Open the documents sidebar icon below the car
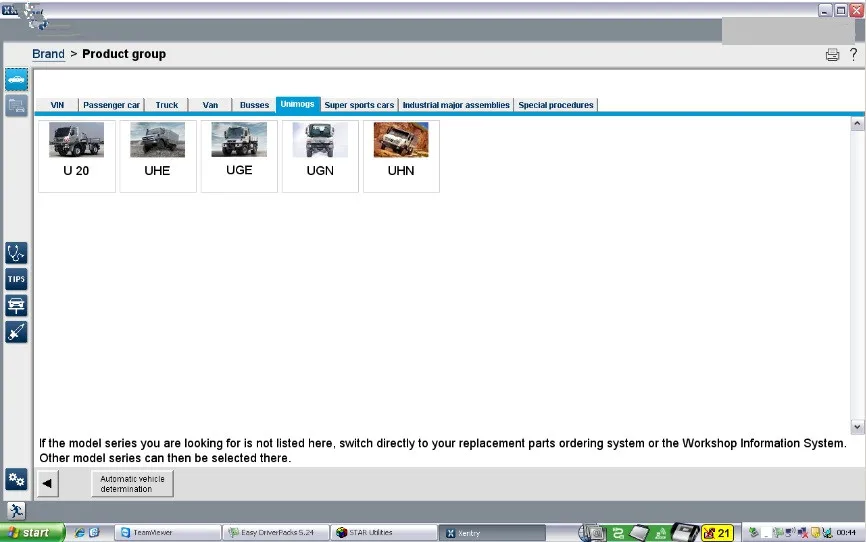 tap(17, 106)
